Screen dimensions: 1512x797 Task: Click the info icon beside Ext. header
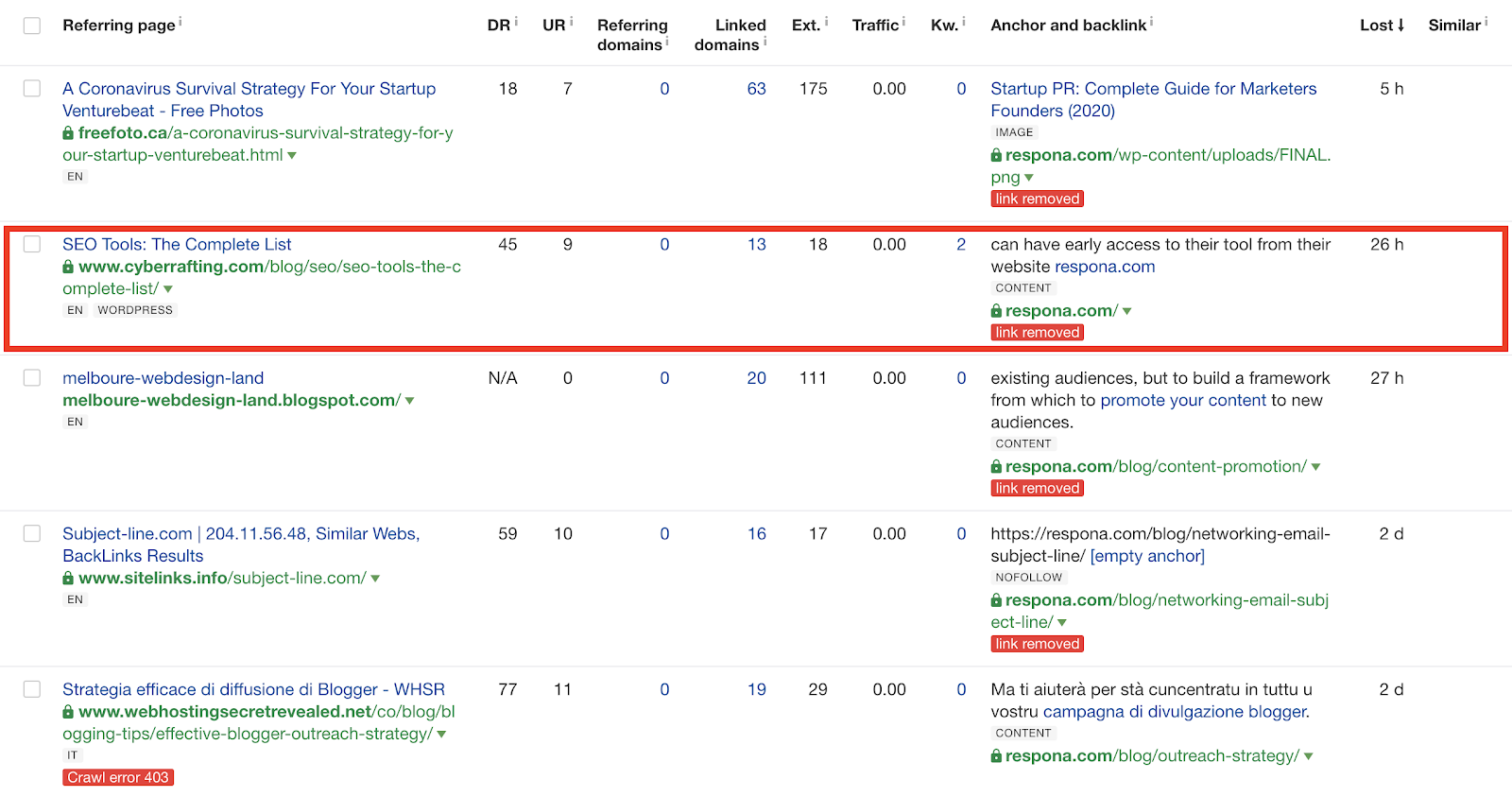(x=826, y=21)
